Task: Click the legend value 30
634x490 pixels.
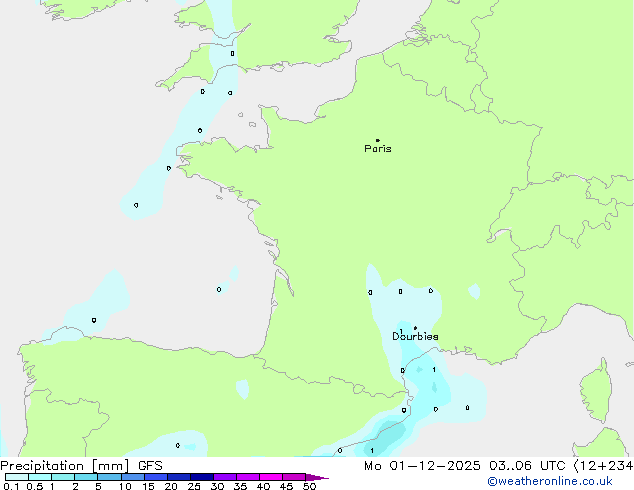Action: click(x=217, y=486)
